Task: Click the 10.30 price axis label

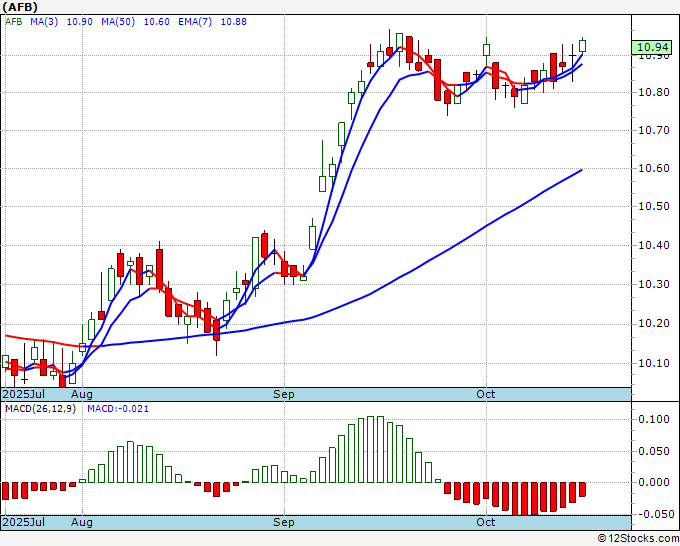Action: pos(654,284)
